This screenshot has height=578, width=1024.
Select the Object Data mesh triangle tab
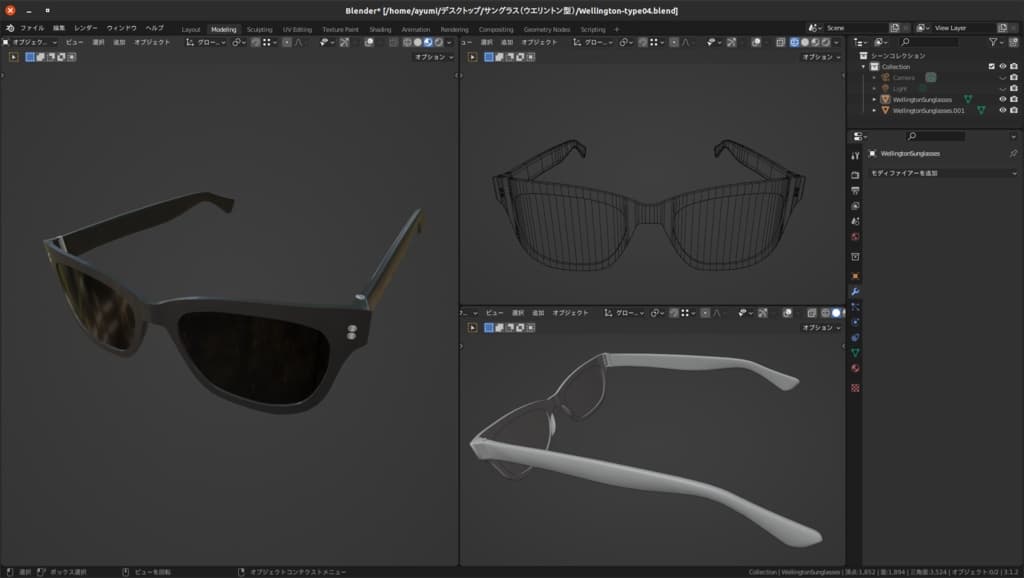[x=855, y=353]
